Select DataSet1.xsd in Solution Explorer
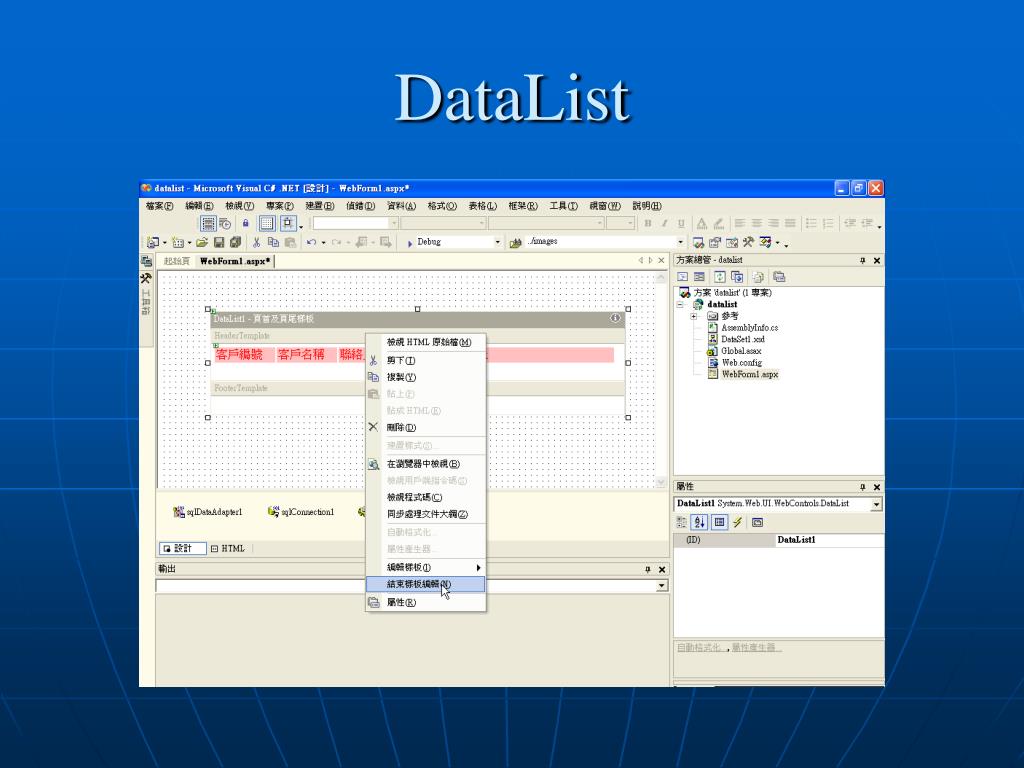Image resolution: width=1024 pixels, height=768 pixels. tap(743, 340)
